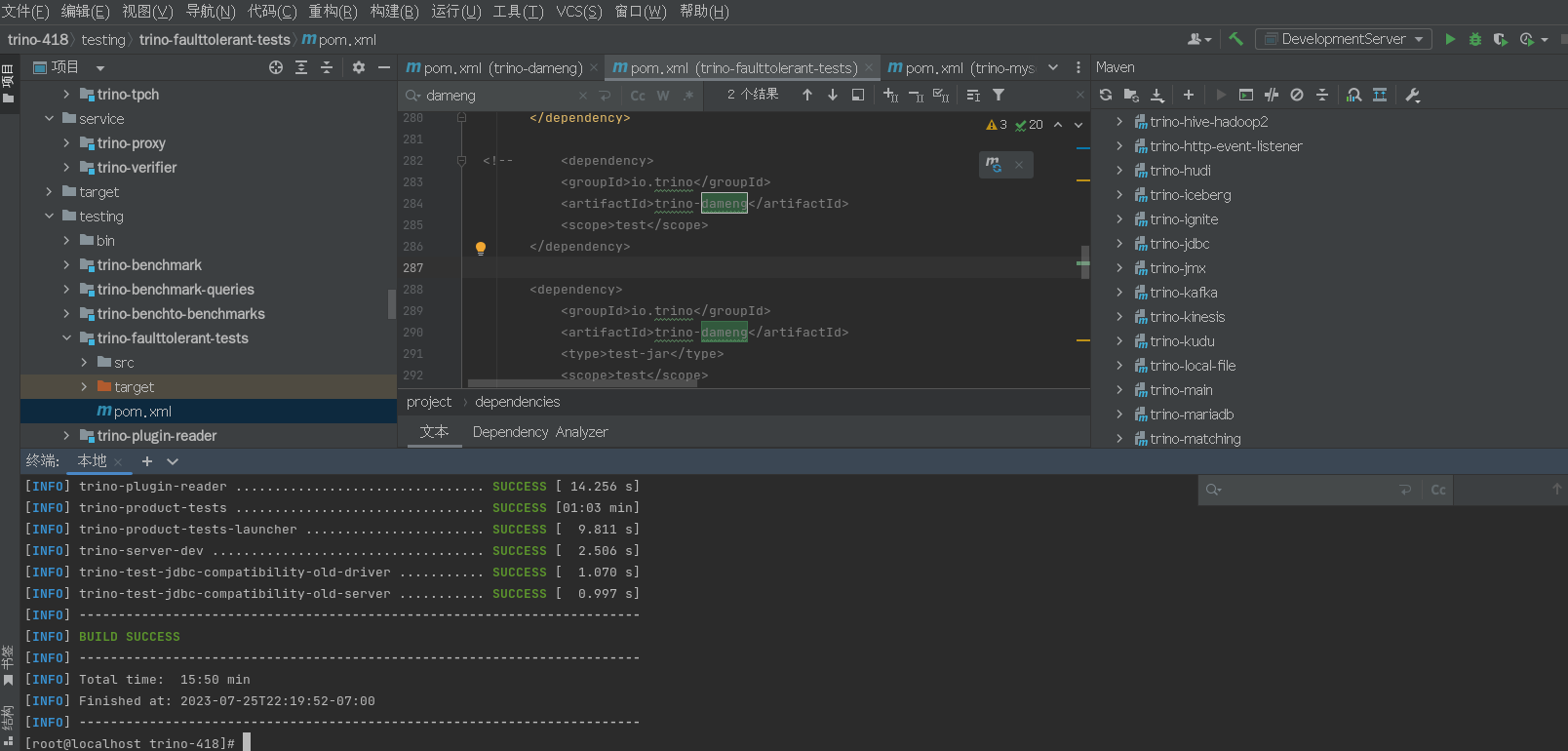
Task: Open Maven settings wrench icon
Action: [x=1413, y=95]
